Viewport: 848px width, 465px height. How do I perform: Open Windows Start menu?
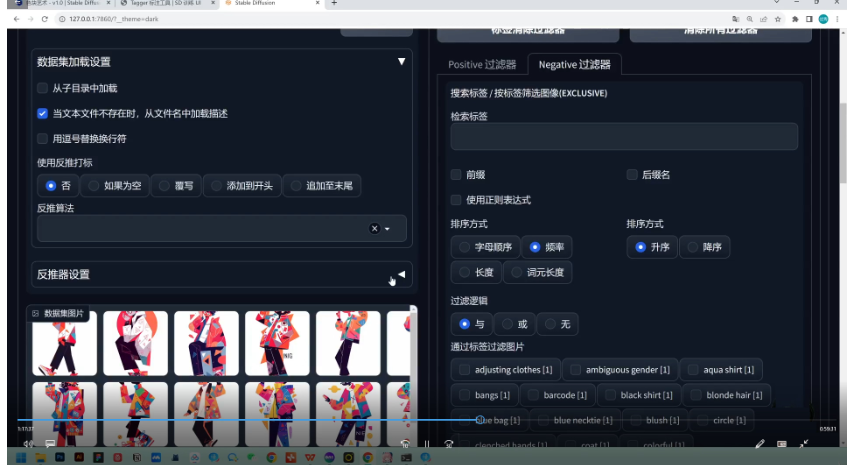[21, 458]
